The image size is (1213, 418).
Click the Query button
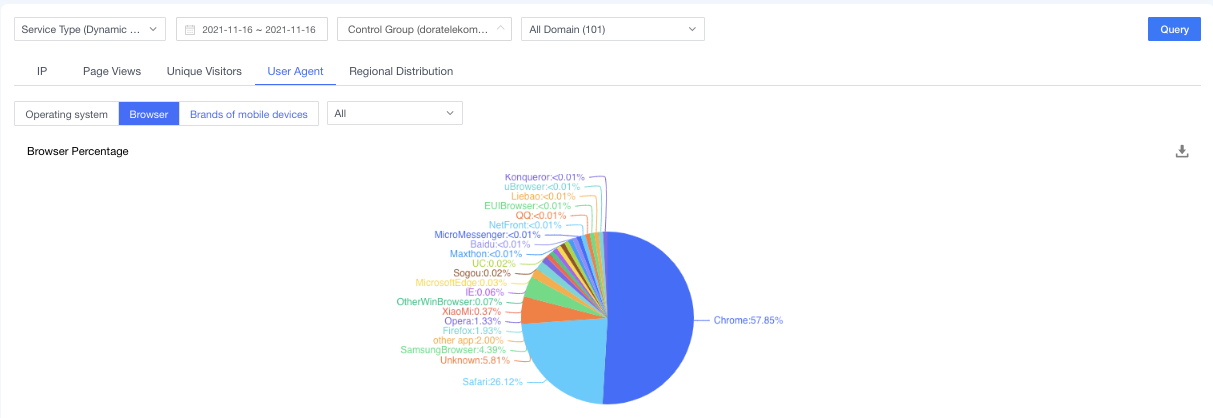pos(1173,29)
